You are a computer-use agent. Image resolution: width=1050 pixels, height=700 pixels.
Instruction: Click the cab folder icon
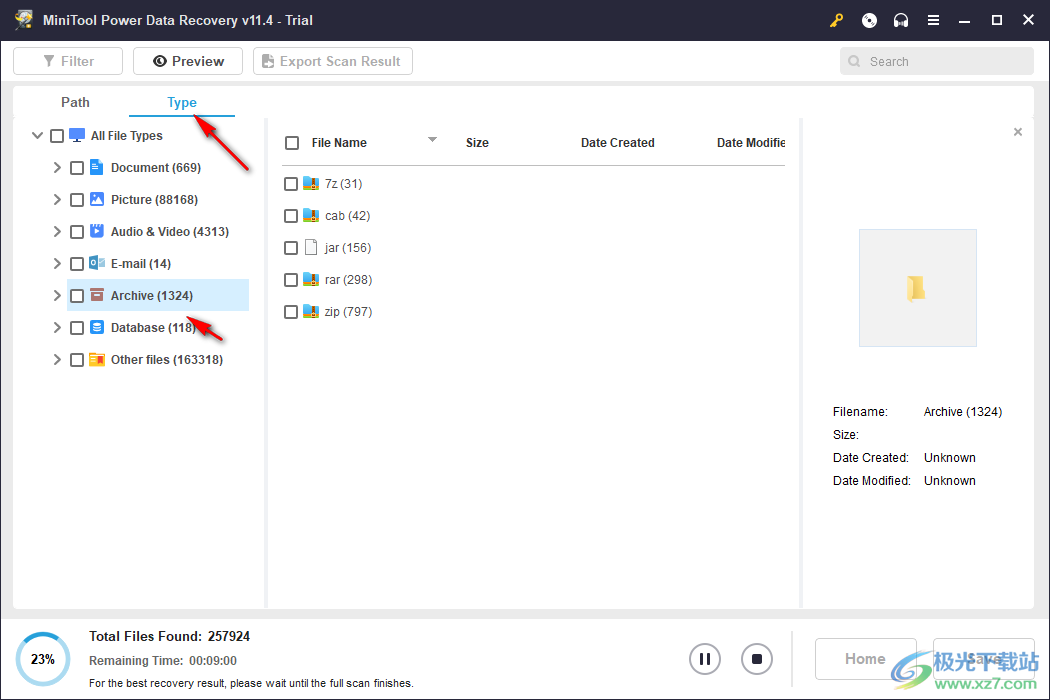pos(311,215)
